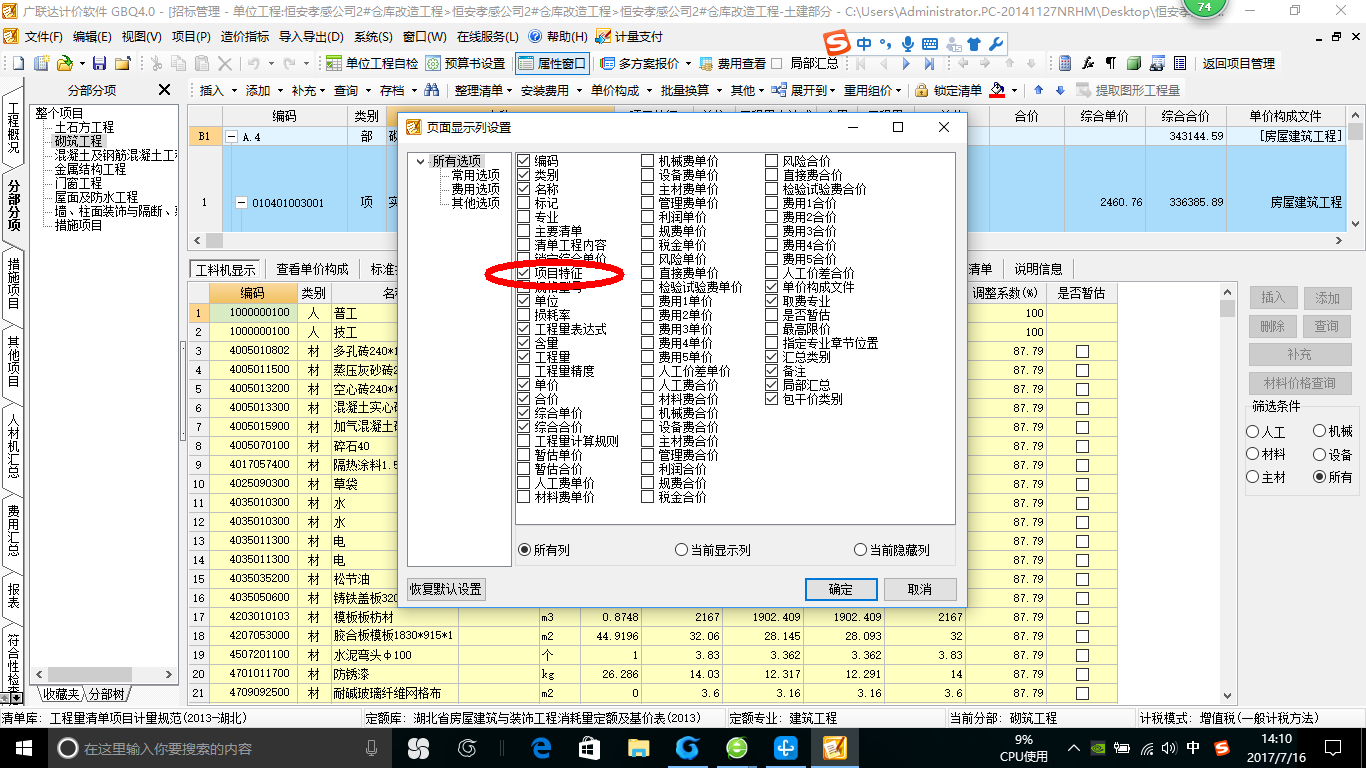This screenshot has height=768, width=1366.
Task: Switch to the 查看单价构成 tab
Action: tap(312, 269)
